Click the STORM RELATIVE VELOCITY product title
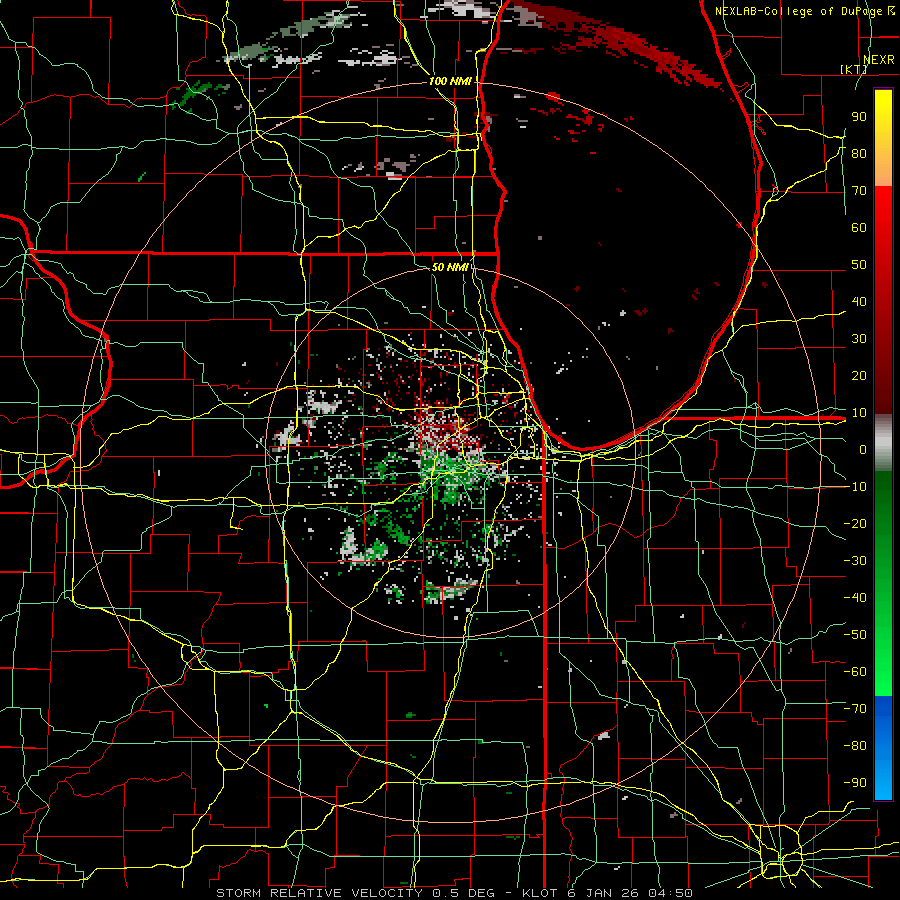 (319, 893)
